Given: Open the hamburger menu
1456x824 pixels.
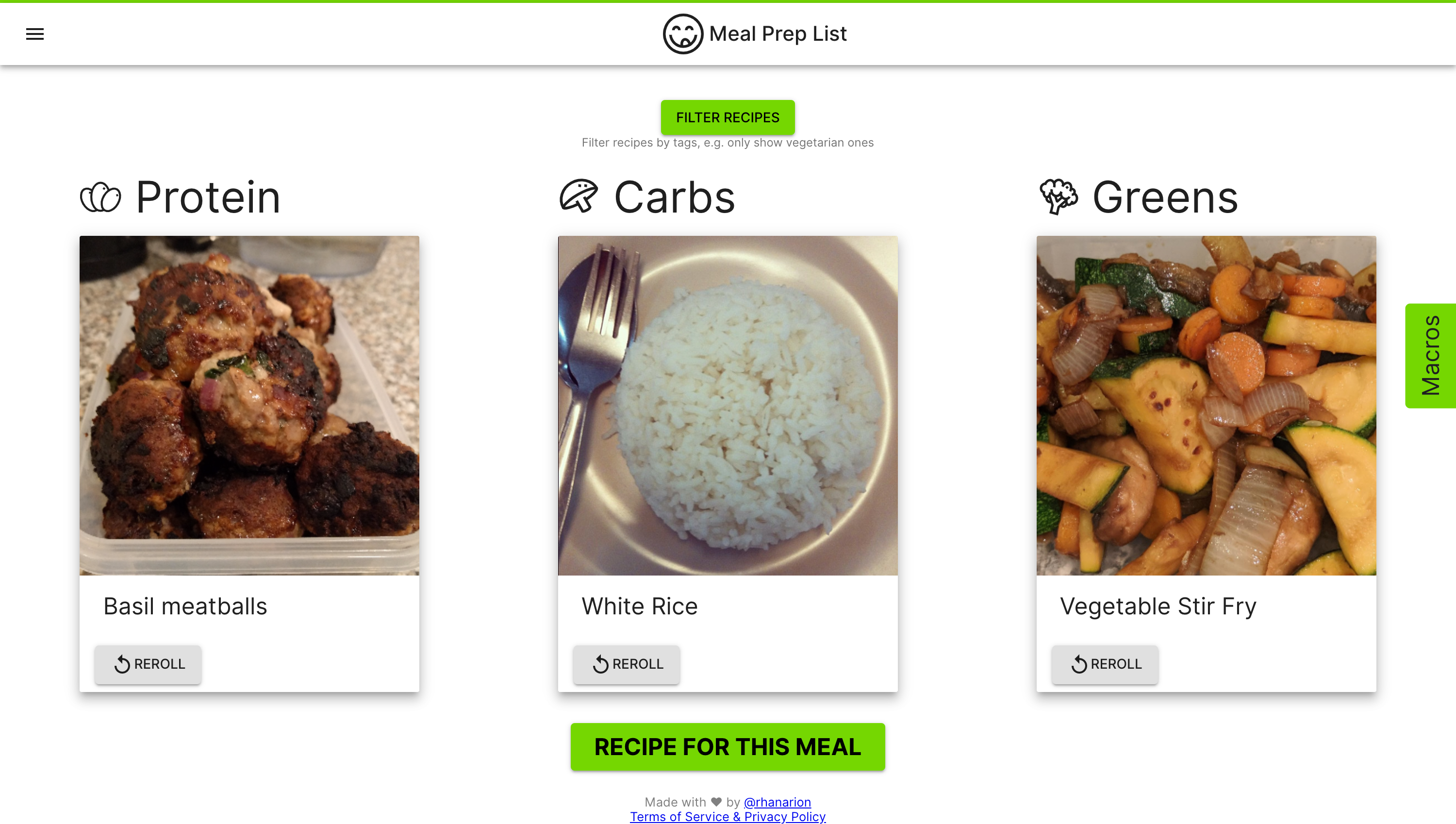Looking at the screenshot, I should point(34,34).
